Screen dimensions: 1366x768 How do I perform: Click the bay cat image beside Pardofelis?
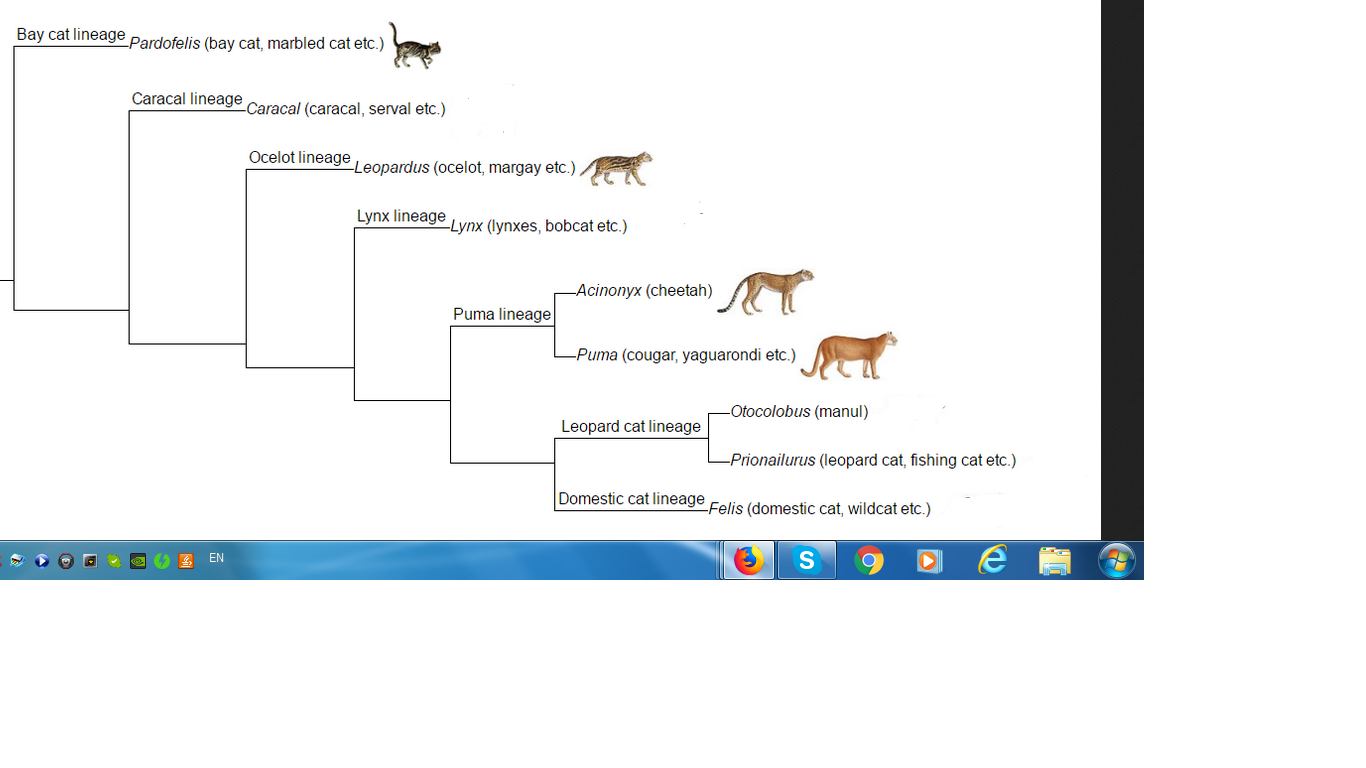pyautogui.click(x=414, y=46)
